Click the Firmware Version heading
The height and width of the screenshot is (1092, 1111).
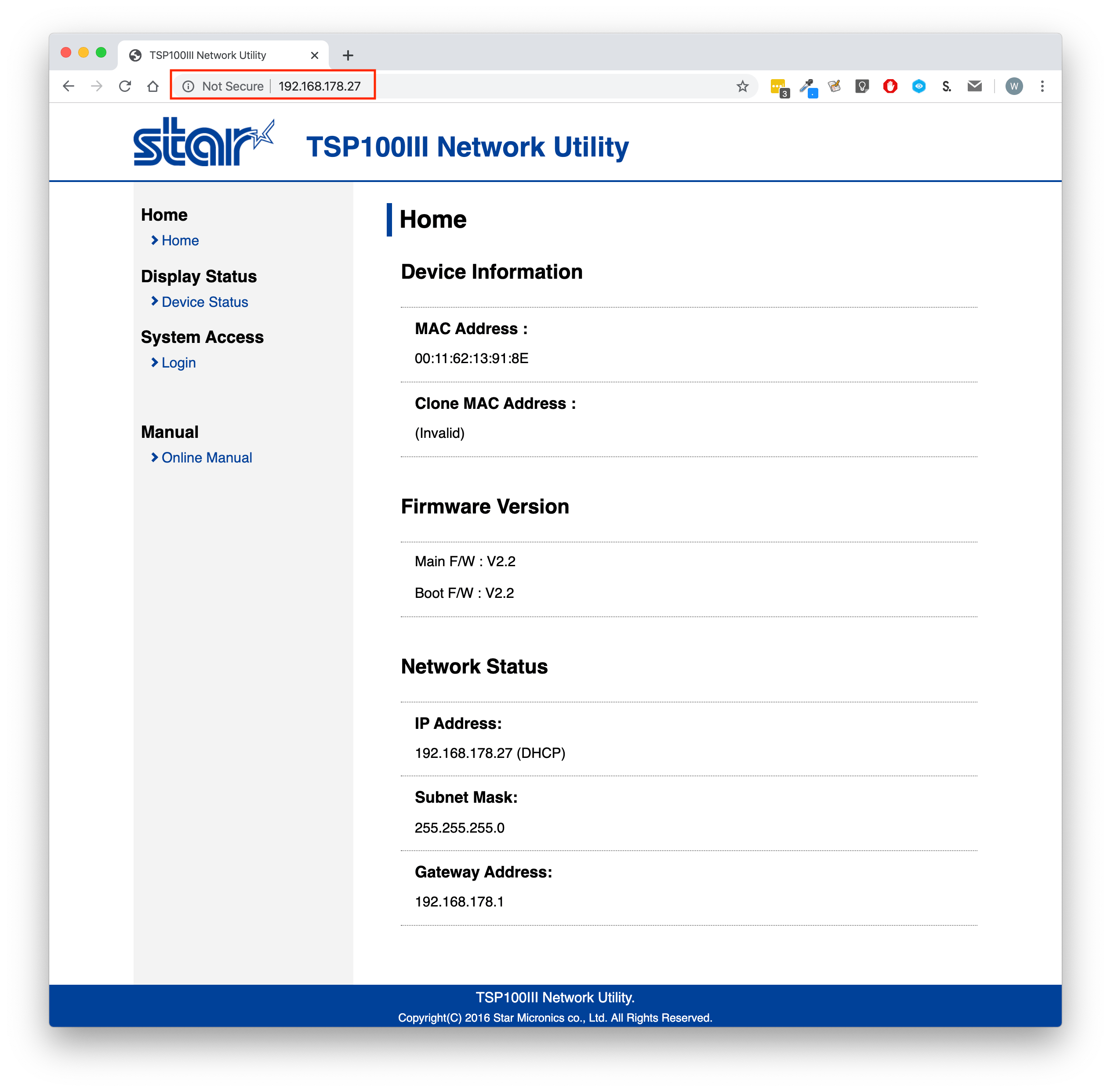pos(484,506)
